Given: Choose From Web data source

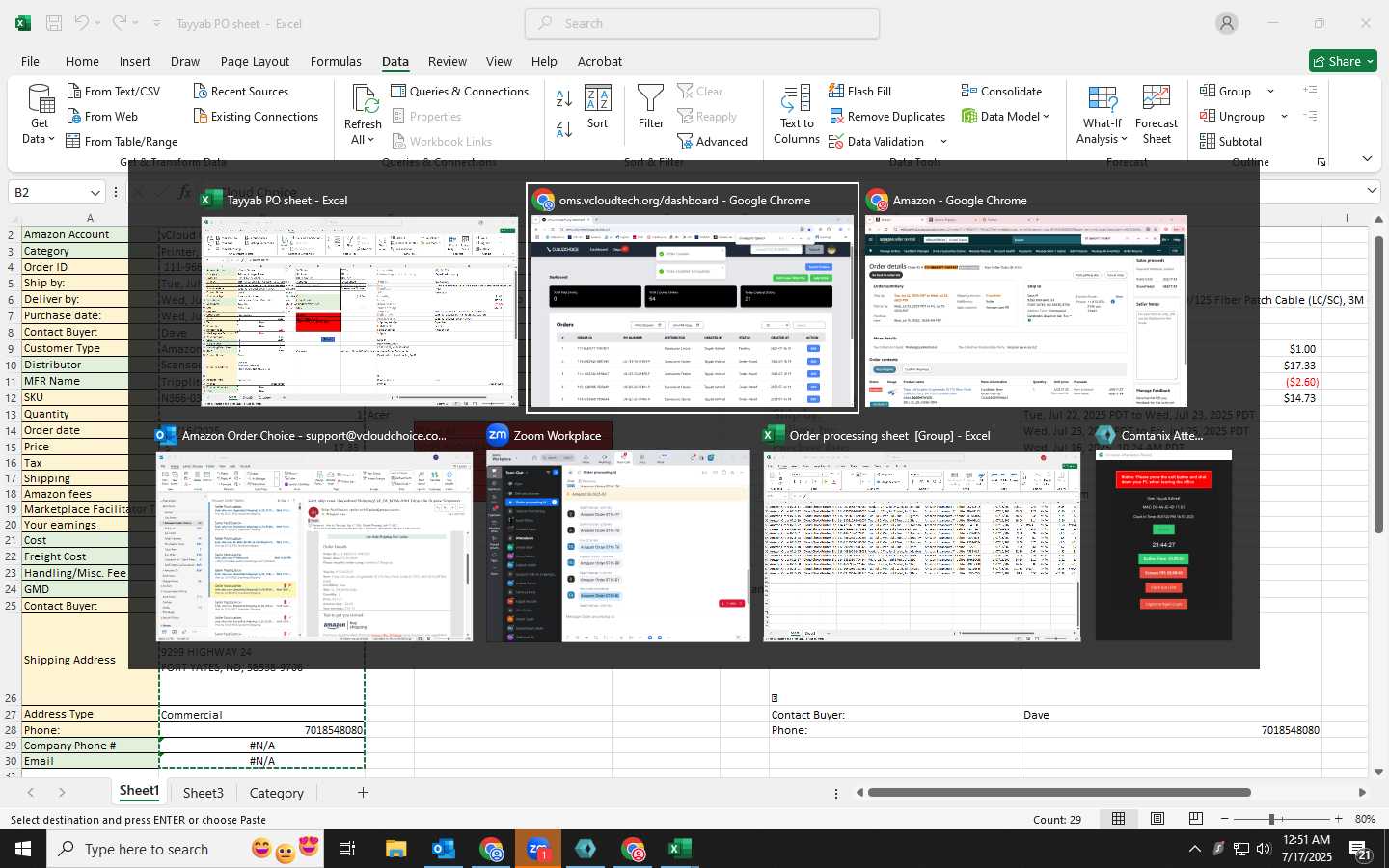Looking at the screenshot, I should tap(102, 117).
